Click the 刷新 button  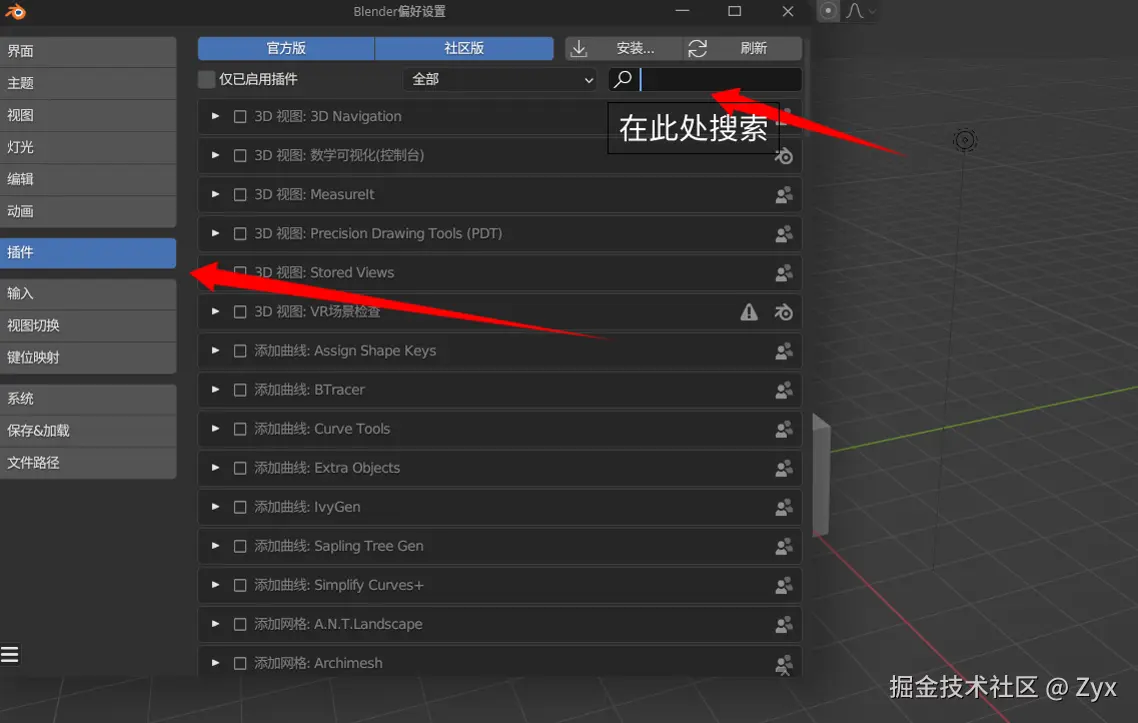[743, 49]
